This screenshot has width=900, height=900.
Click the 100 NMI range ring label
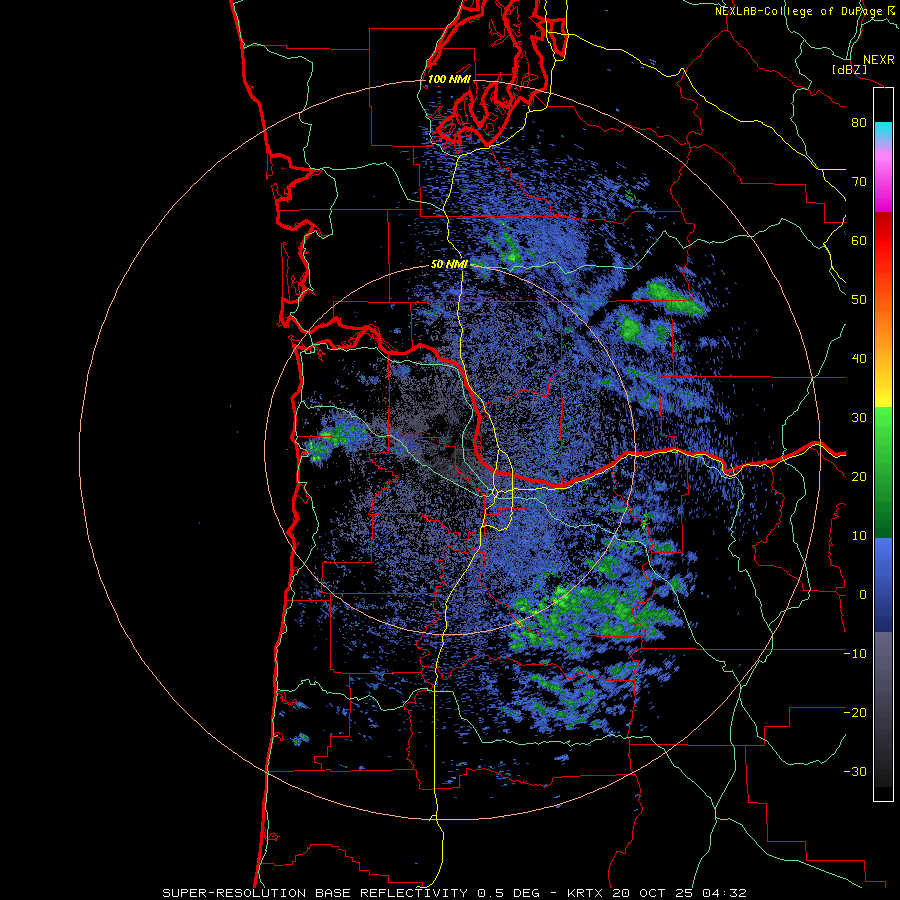(449, 79)
